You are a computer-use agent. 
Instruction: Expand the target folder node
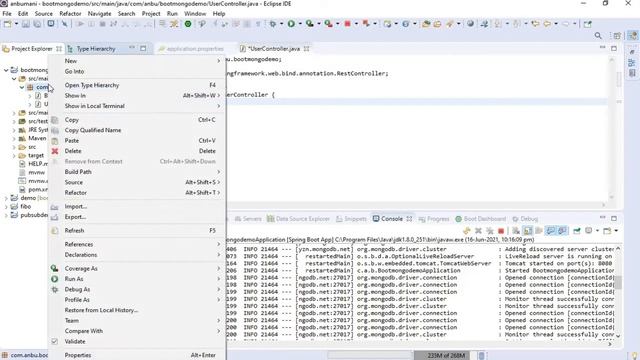tap(14, 156)
